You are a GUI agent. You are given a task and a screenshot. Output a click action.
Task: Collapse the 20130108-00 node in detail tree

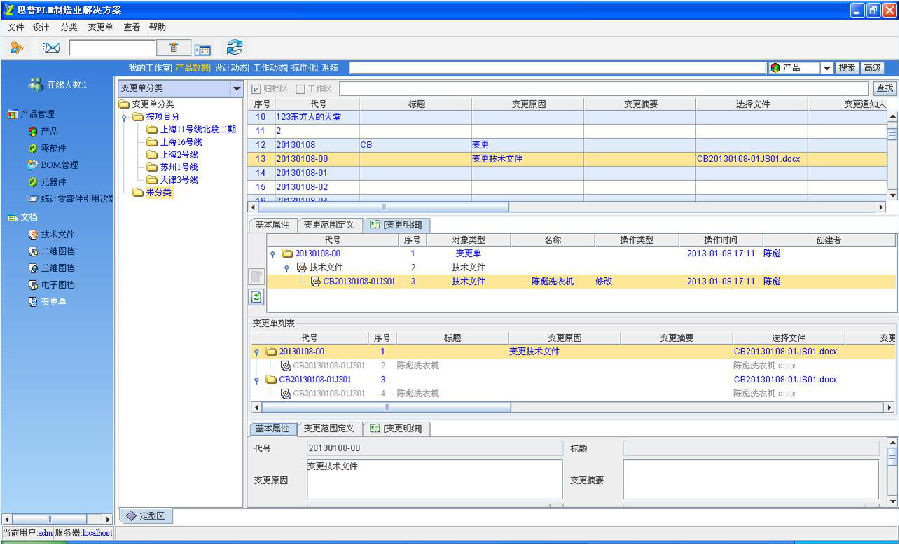click(273, 254)
